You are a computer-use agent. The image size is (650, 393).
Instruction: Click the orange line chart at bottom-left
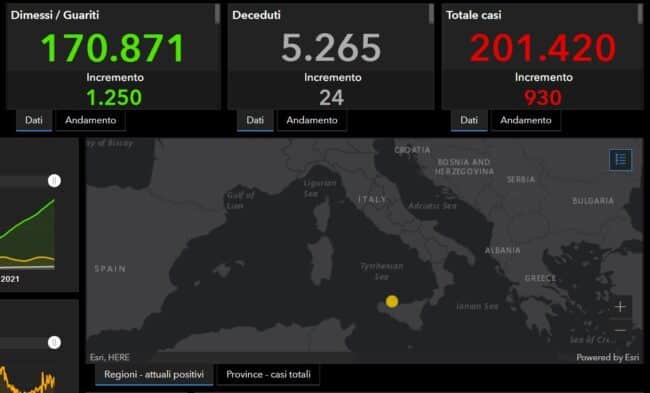(x=27, y=381)
